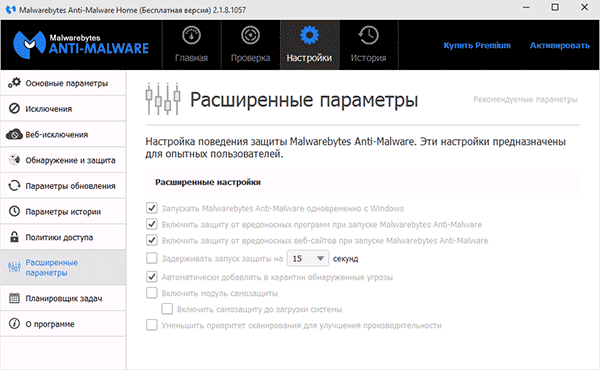Click the info icon beside О программе
The height and width of the screenshot is (370, 600).
tap(14, 324)
